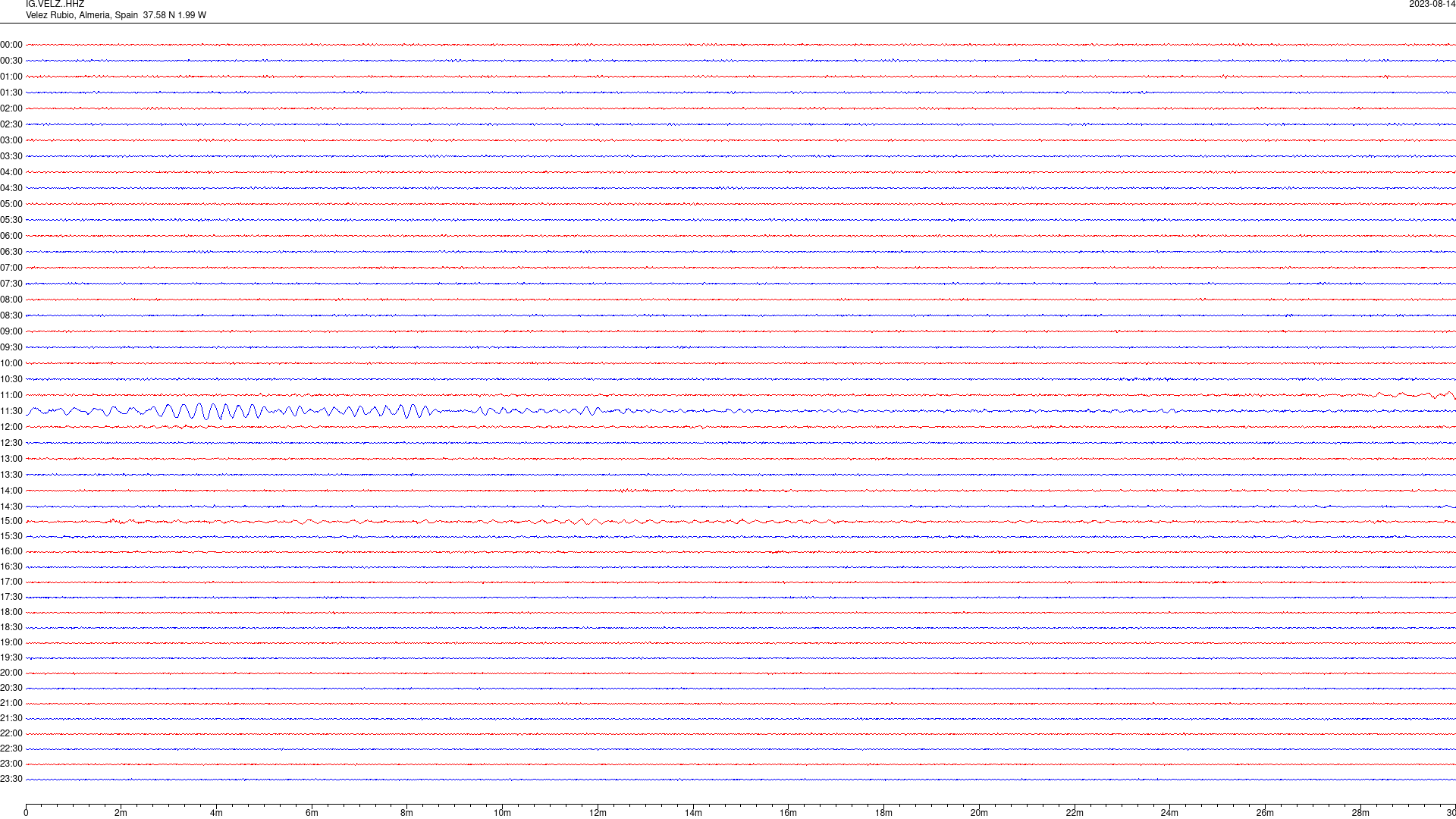Pick the 08:00 trace label
Viewport: 1456px width, 819px height.
click(11, 300)
